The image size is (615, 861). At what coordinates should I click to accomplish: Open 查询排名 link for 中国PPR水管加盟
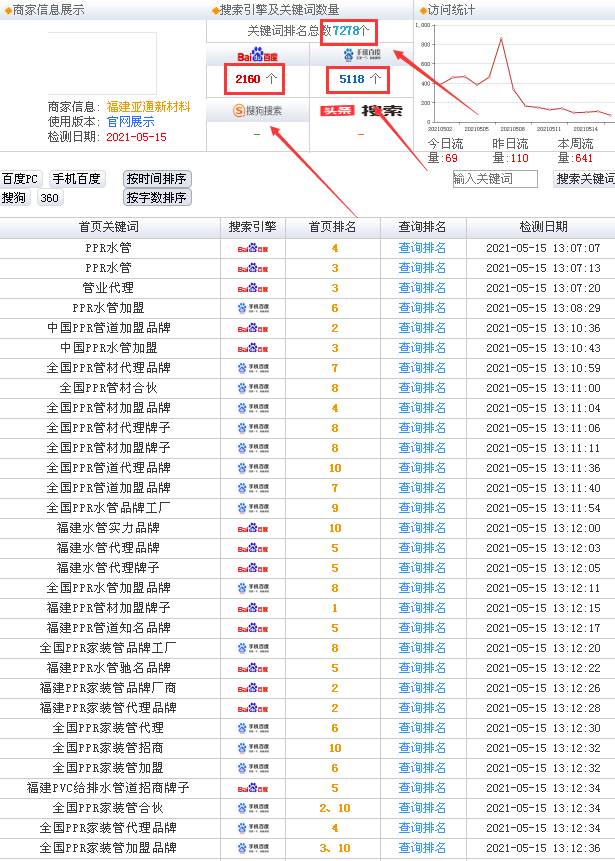pyautogui.click(x=422, y=348)
